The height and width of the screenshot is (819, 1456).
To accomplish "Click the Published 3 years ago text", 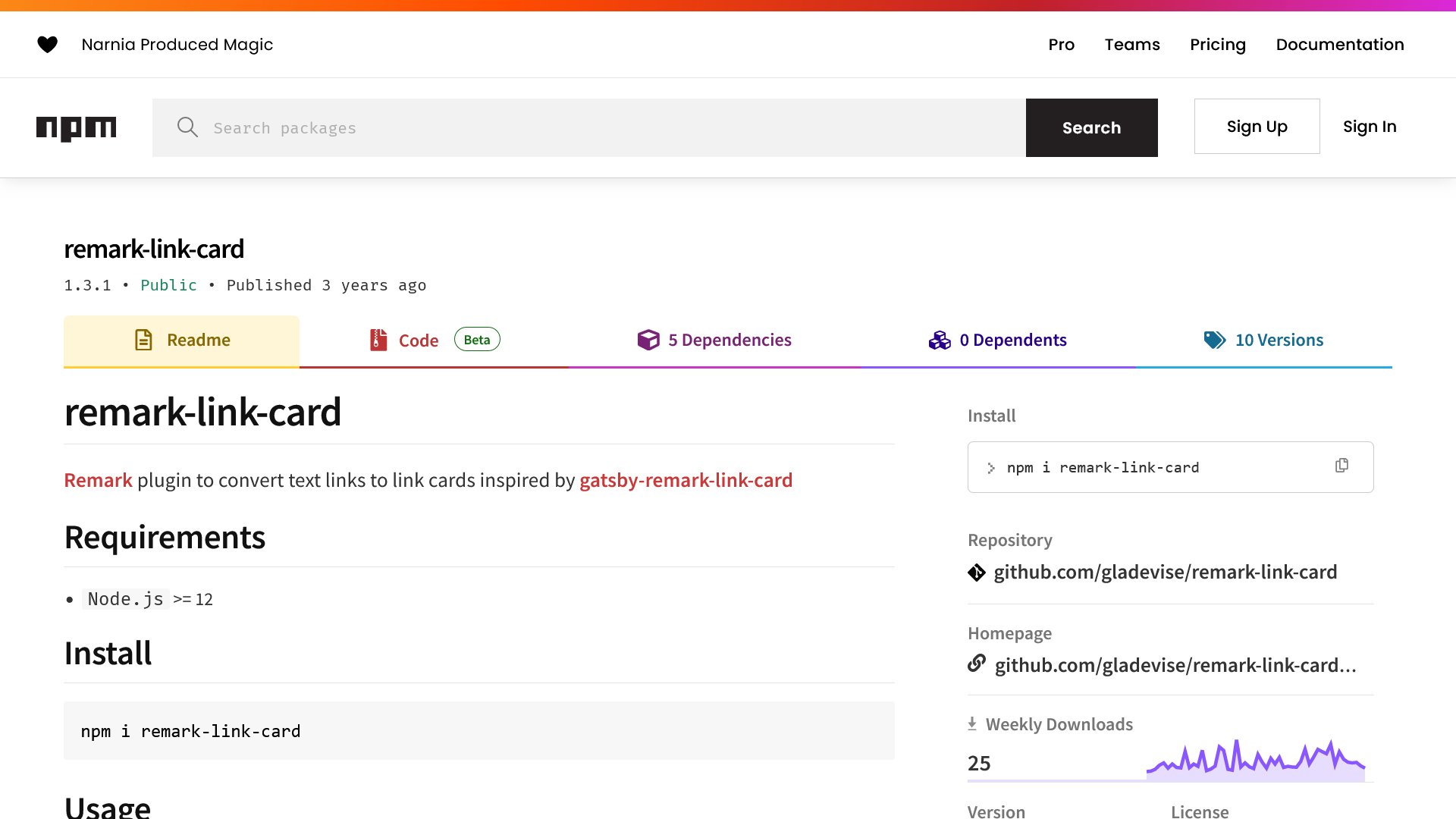I will (x=326, y=285).
